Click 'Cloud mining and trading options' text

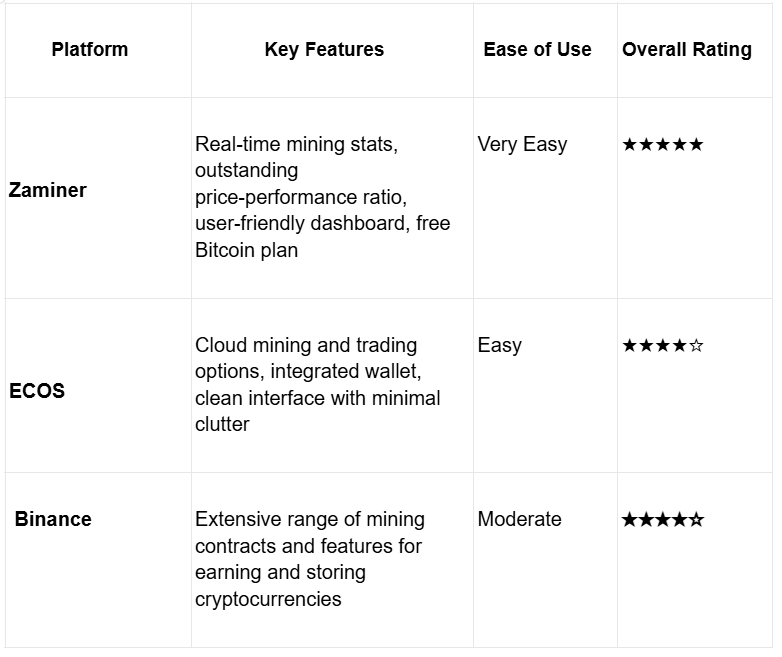[x=306, y=345]
